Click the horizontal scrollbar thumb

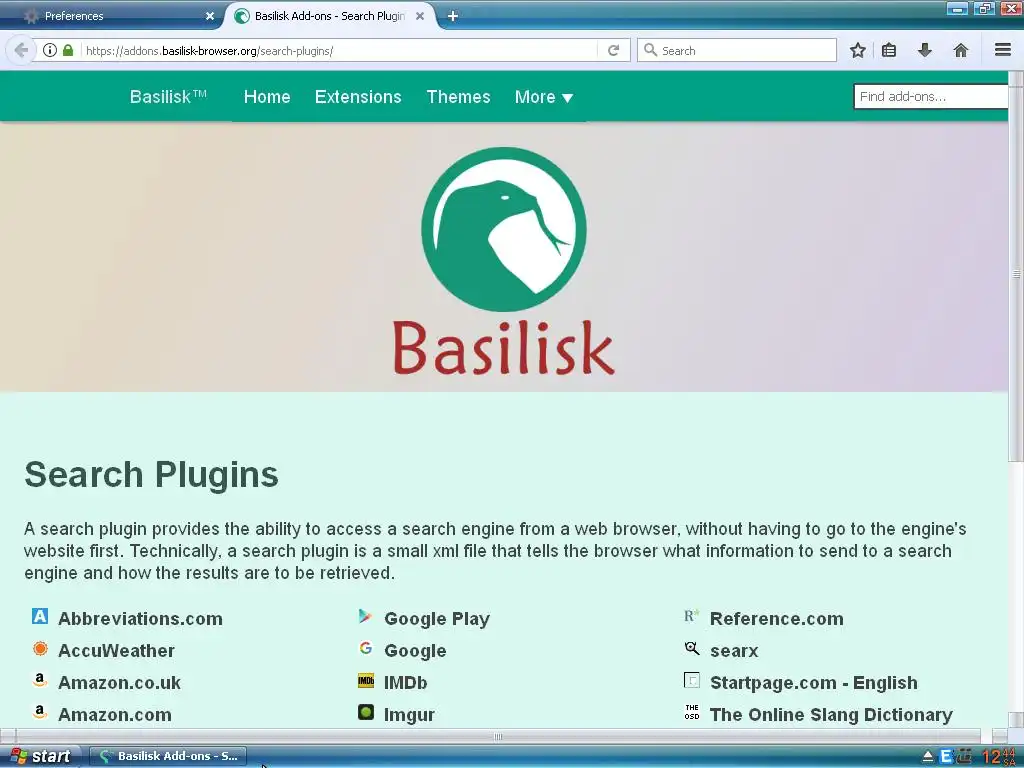click(498, 736)
